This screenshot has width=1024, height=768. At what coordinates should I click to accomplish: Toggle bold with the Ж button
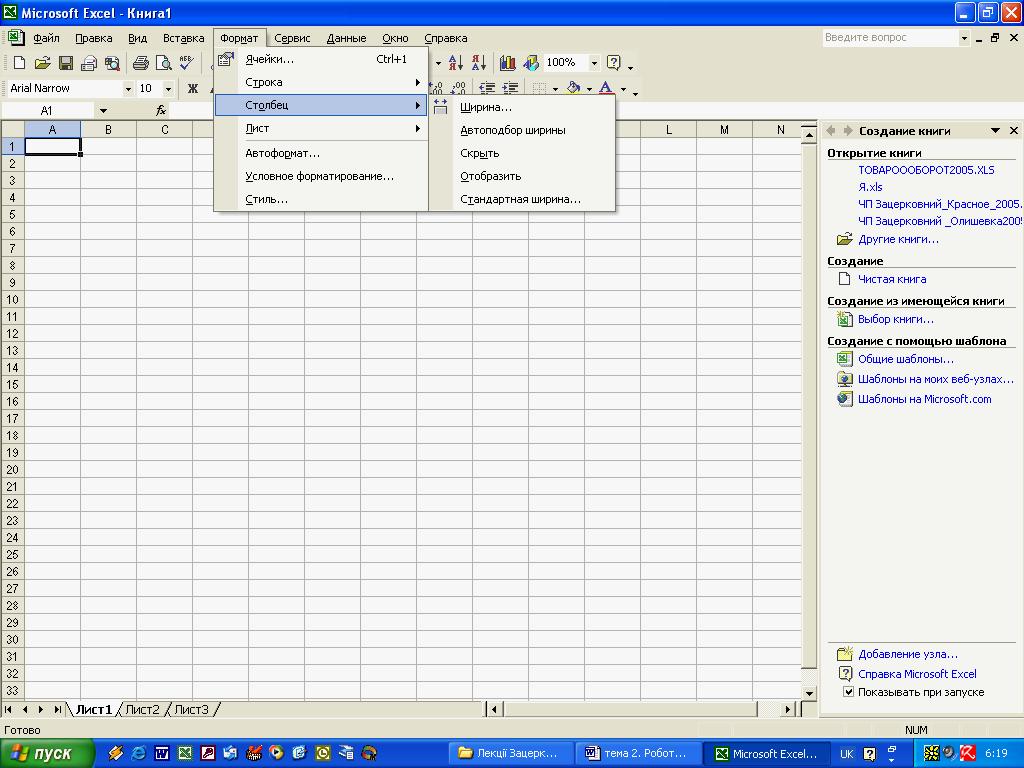click(193, 88)
